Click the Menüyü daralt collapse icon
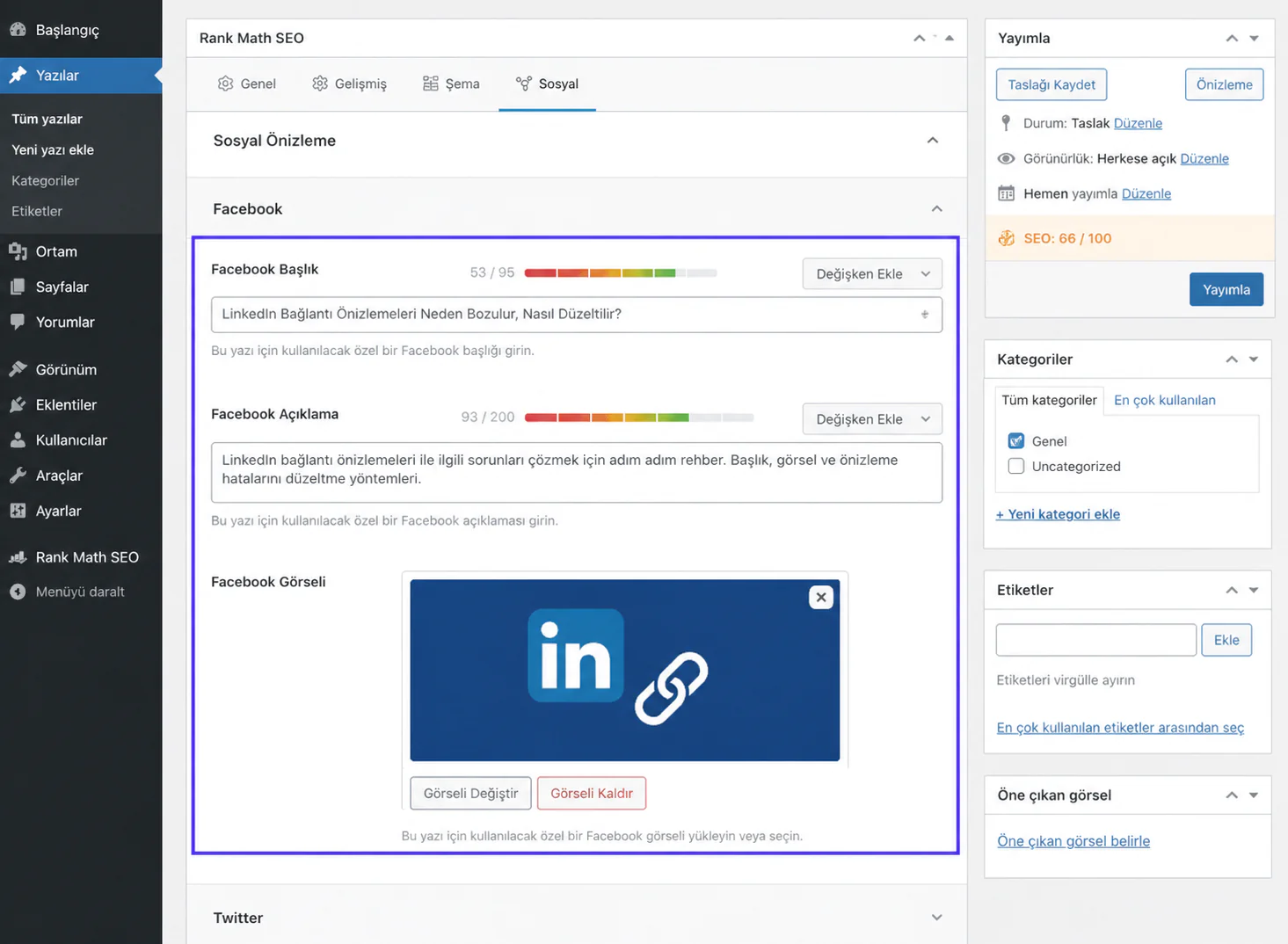Viewport: 1288px width, 944px height. [18, 592]
